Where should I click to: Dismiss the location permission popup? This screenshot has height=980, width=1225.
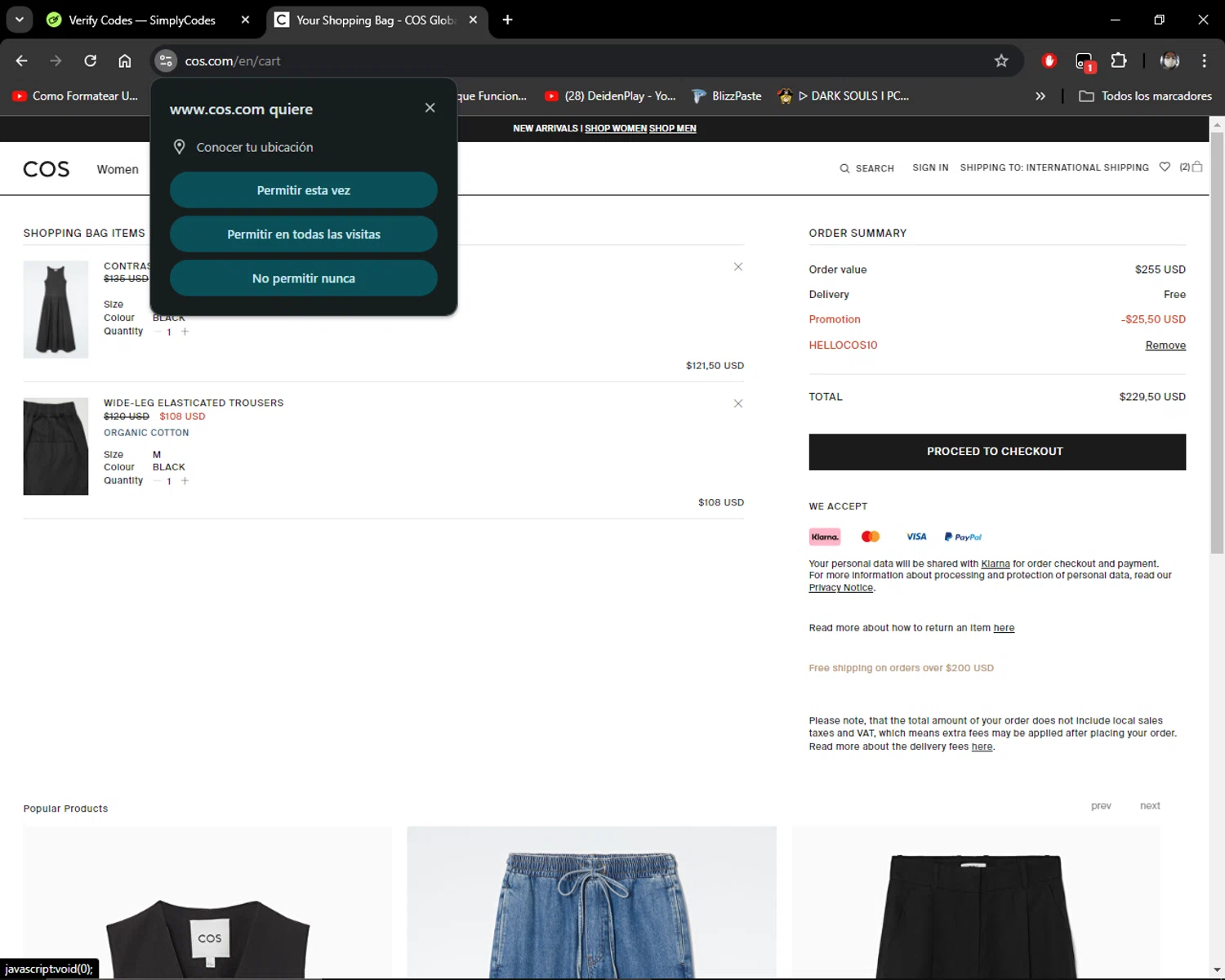coord(430,108)
